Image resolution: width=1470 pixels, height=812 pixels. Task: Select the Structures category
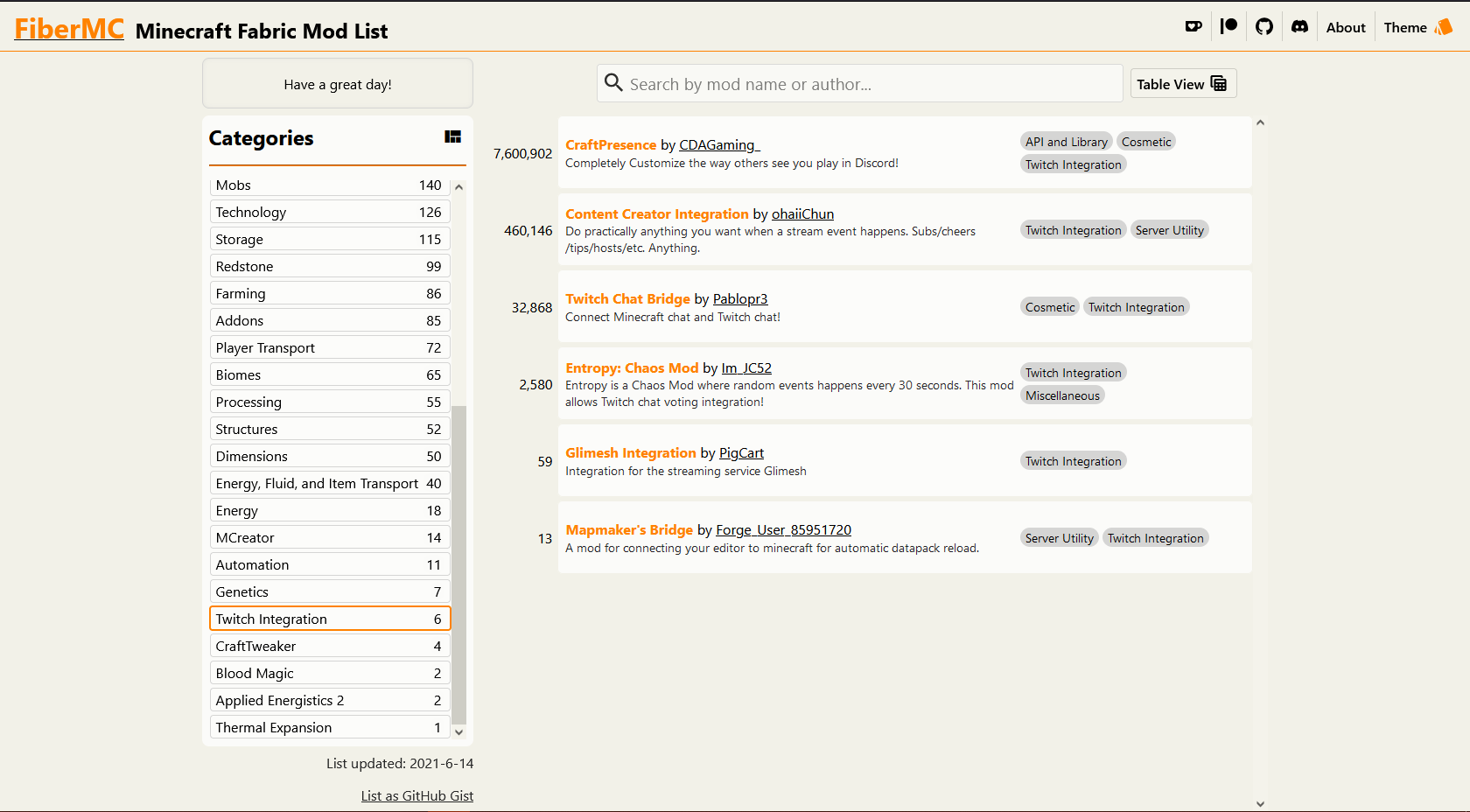point(330,429)
